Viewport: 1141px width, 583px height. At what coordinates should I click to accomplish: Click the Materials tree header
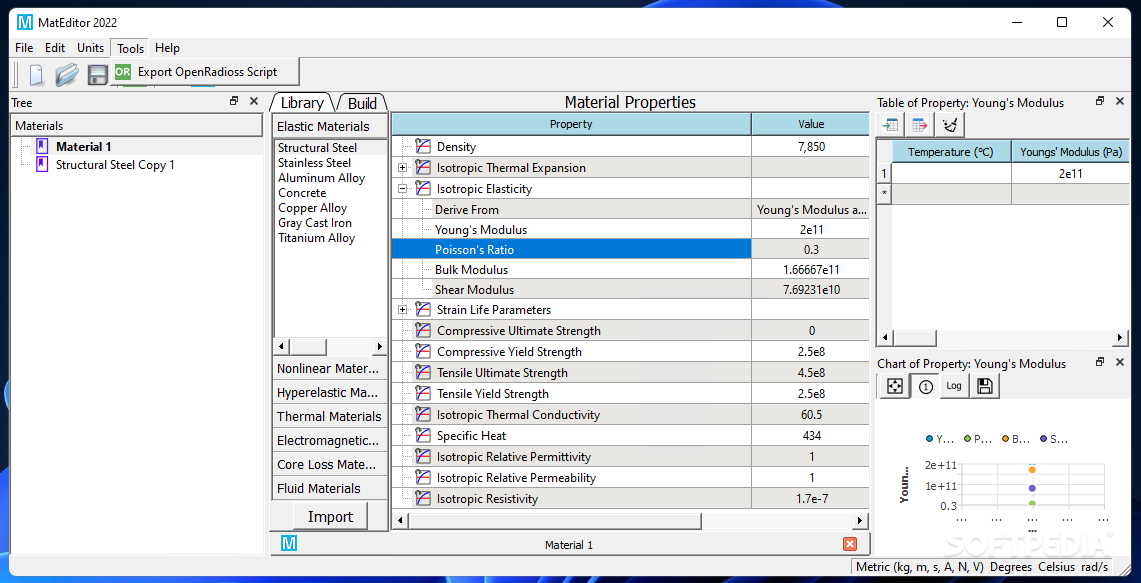[x=137, y=126]
